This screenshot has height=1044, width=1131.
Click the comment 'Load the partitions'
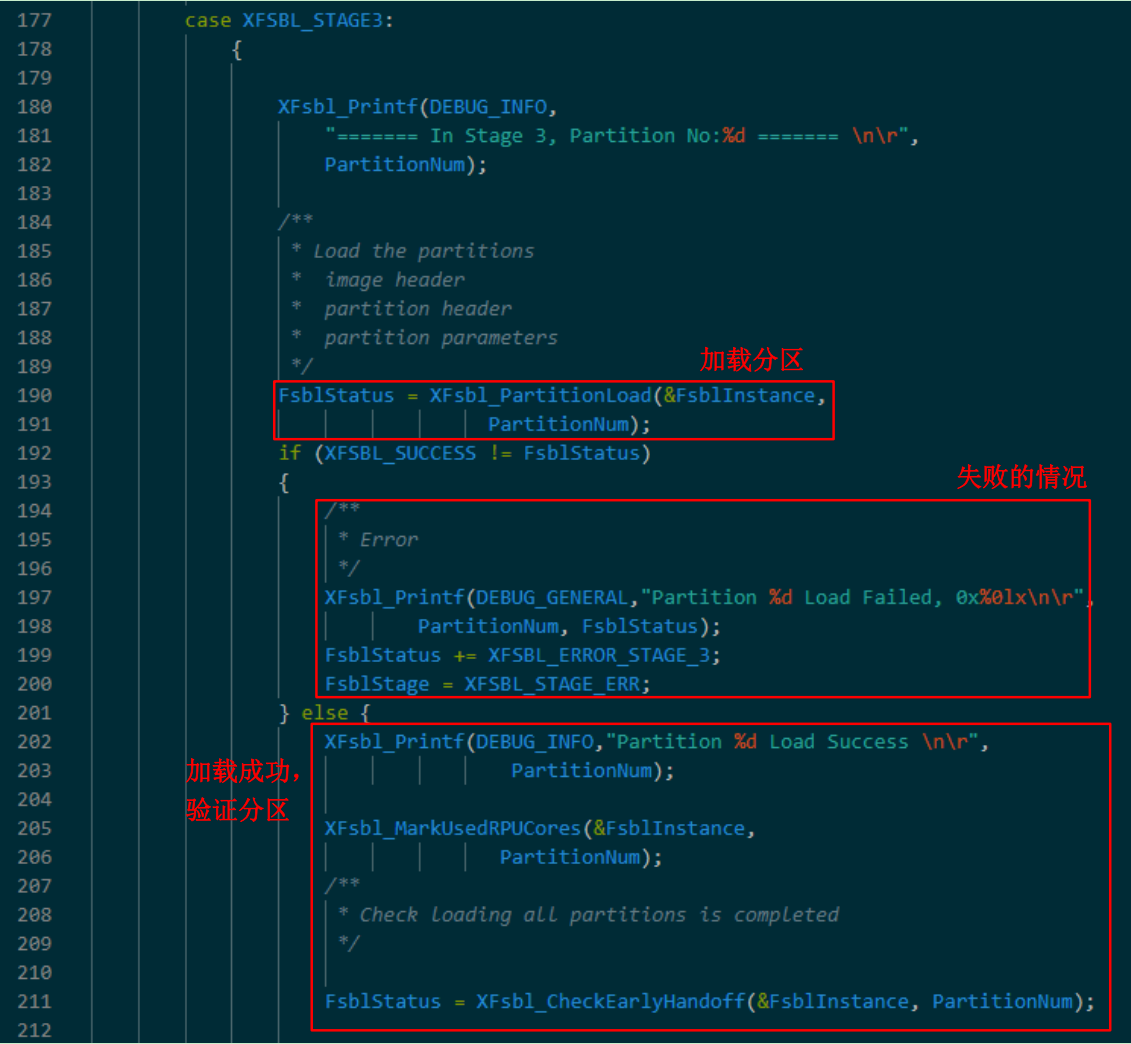pos(423,251)
